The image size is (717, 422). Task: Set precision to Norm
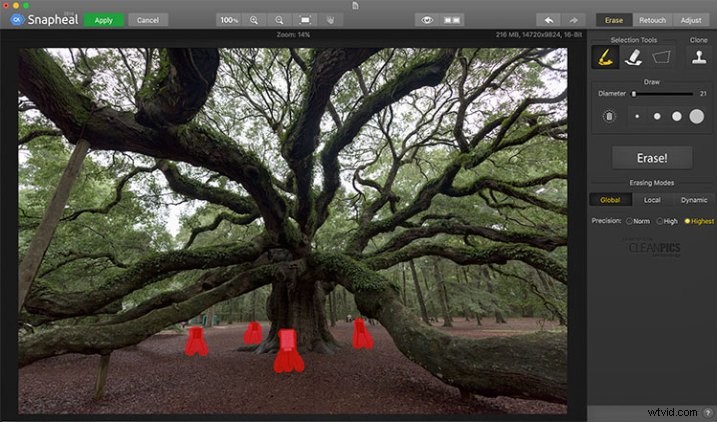tap(638, 221)
